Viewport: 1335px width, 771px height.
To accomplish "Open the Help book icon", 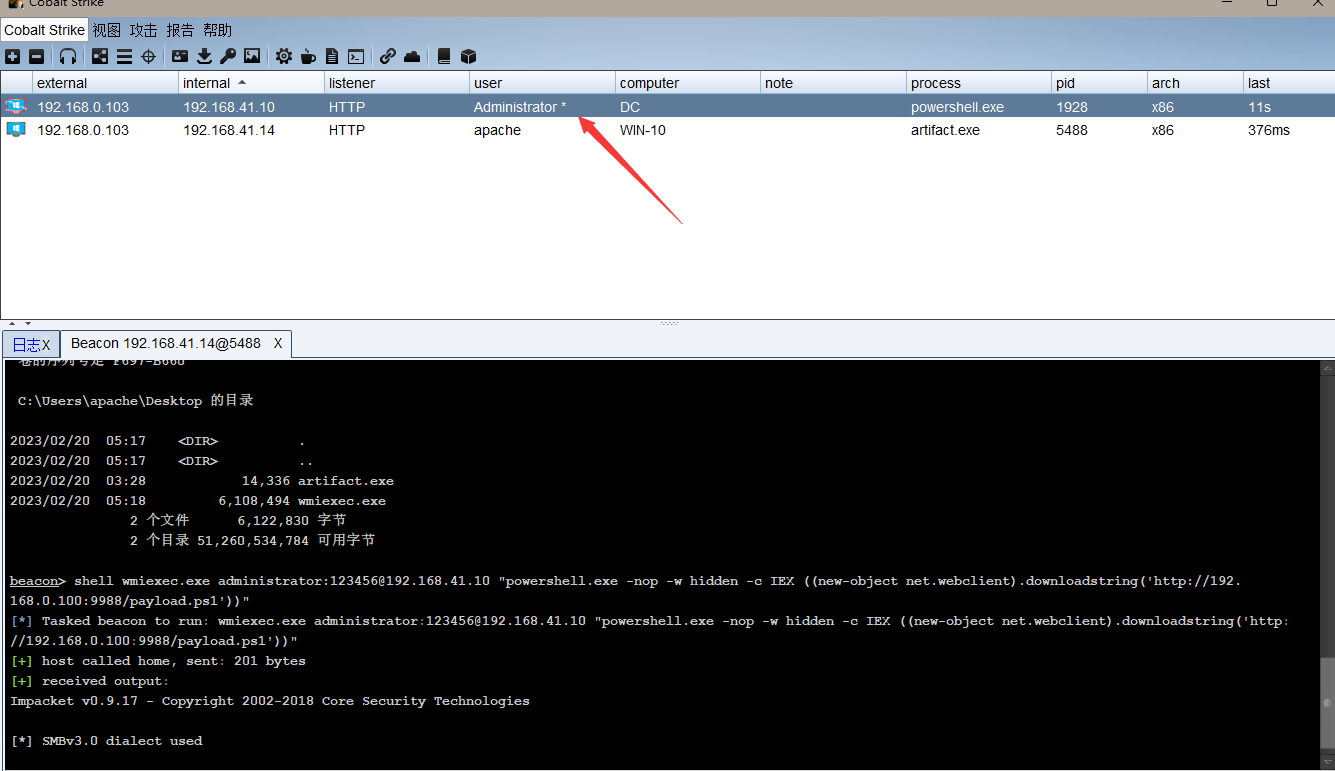I will click(x=445, y=57).
